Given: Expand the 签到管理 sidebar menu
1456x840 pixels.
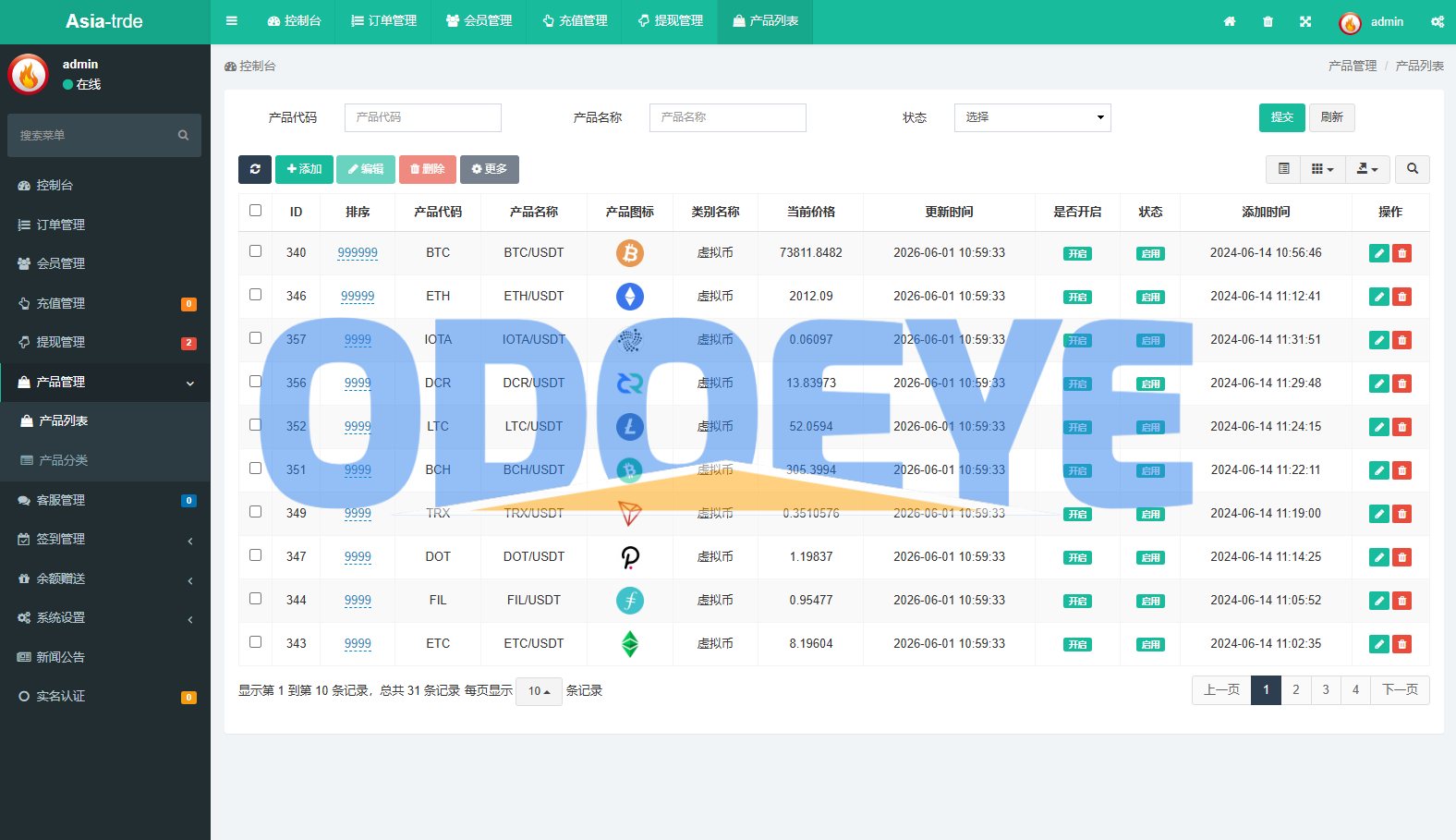Looking at the screenshot, I should pyautogui.click(x=105, y=540).
